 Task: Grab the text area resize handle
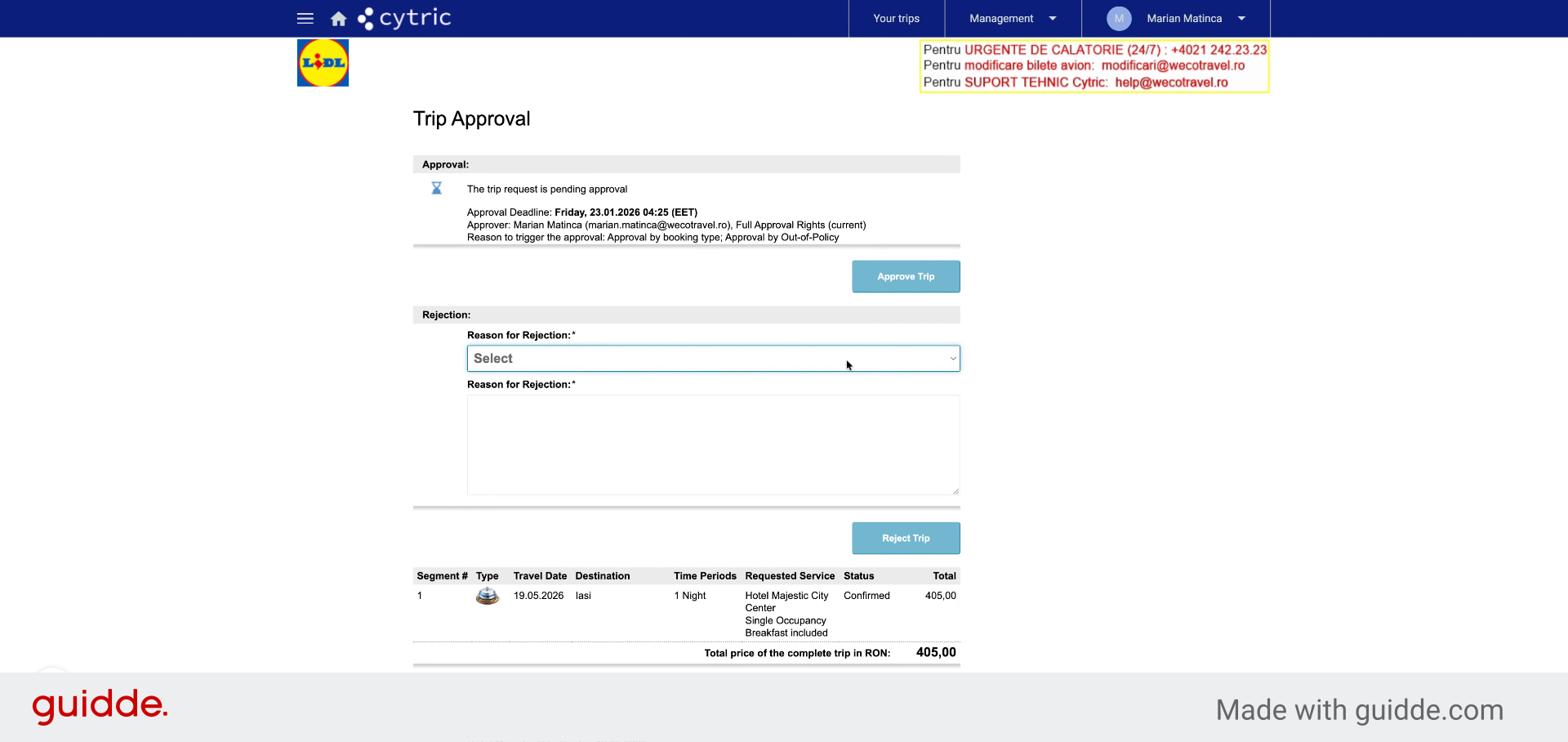tap(955, 490)
